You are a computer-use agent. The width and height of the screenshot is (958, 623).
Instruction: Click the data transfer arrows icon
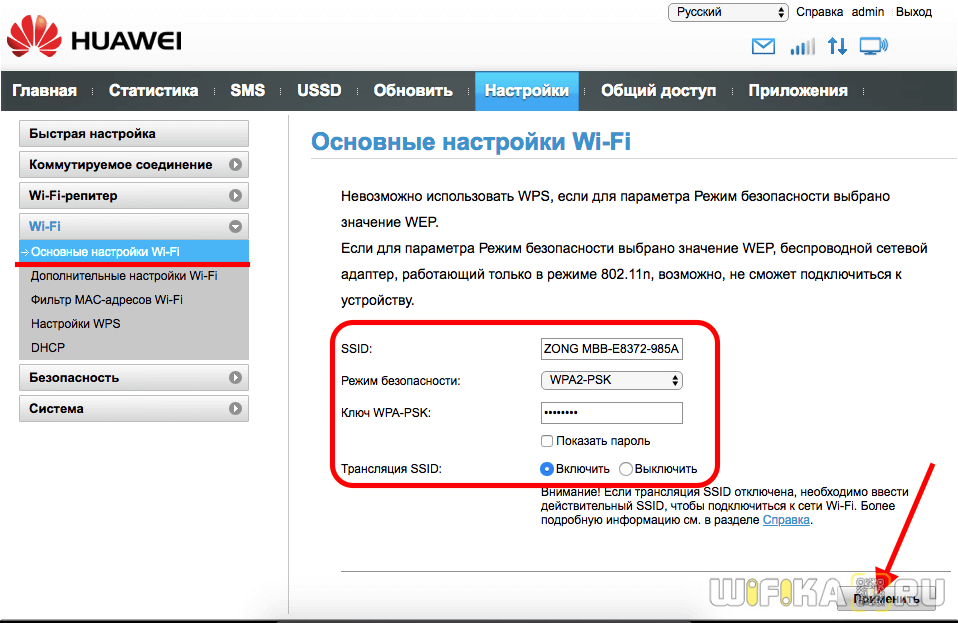(x=837, y=46)
